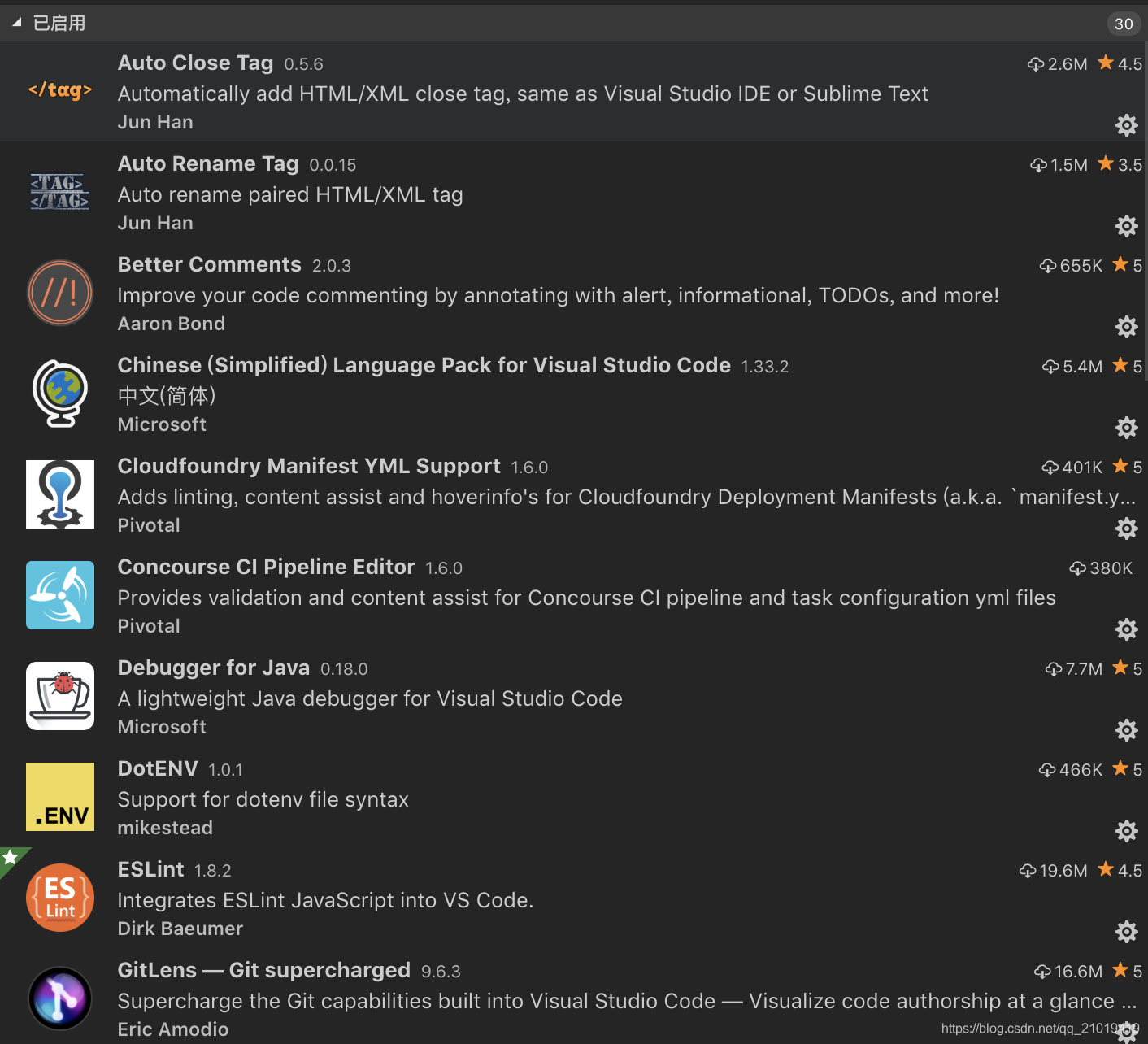
Task: Click 'Integrates ESLint JavaScript into VS Code' description
Action: point(326,900)
